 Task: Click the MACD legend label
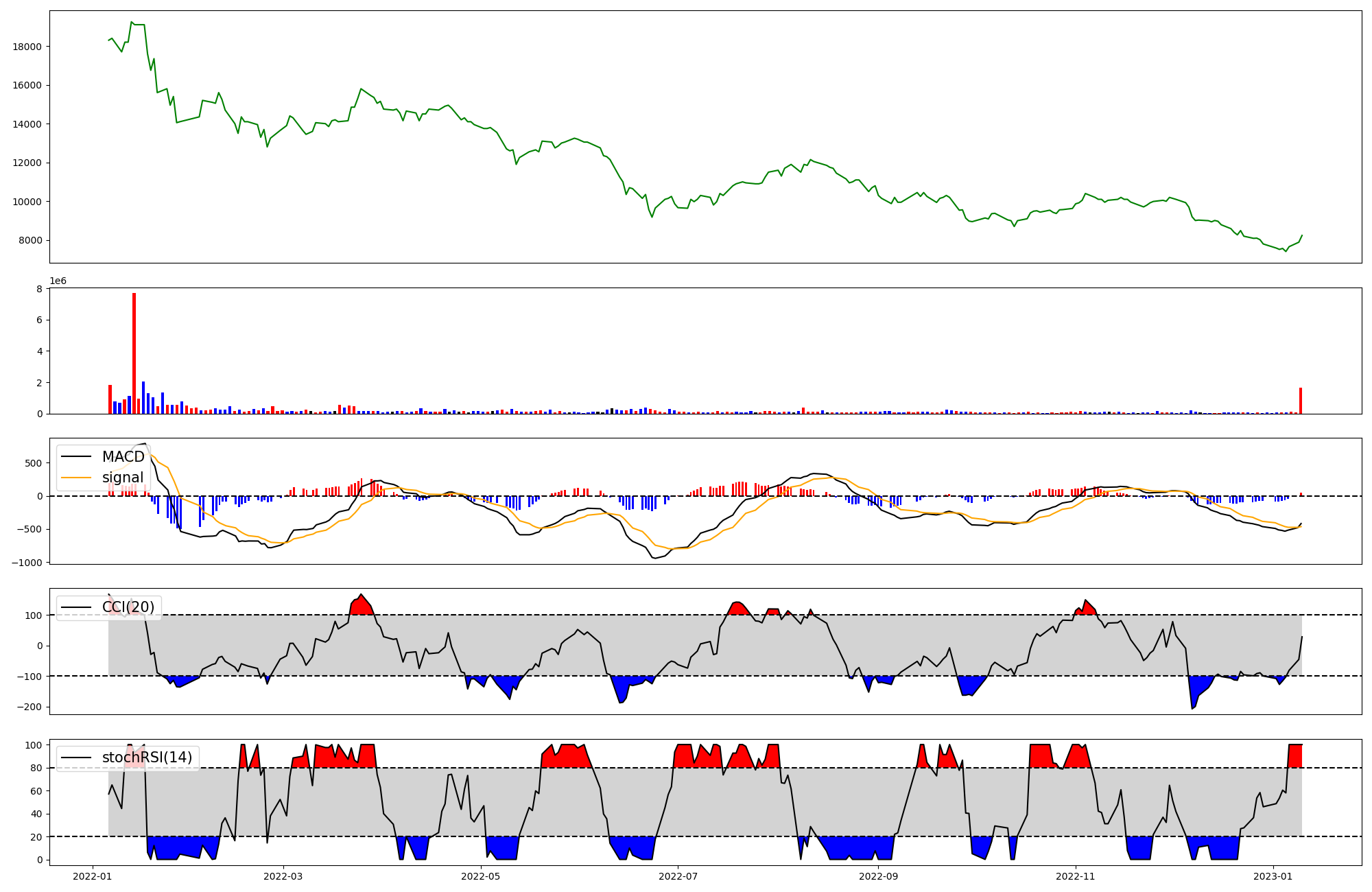click(123, 457)
